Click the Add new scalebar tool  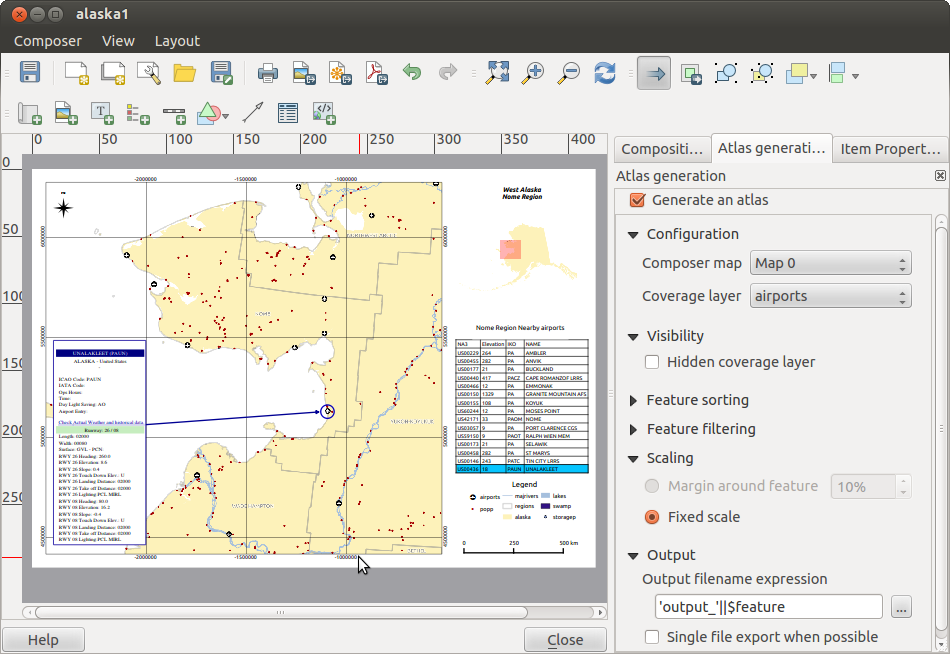pos(174,113)
